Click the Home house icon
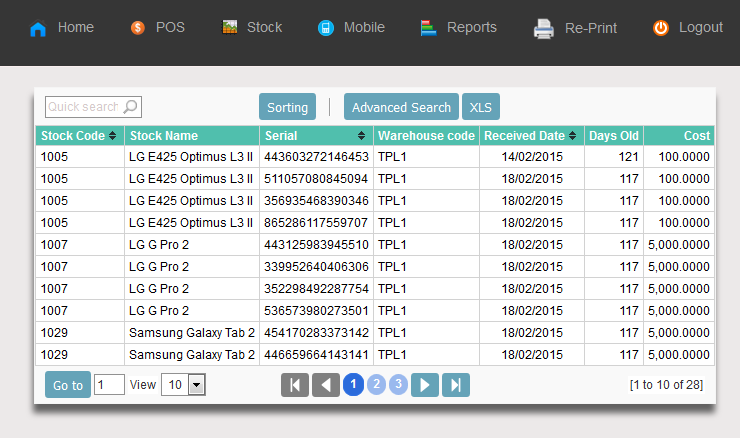Viewport: 740px width, 438px height. point(38,29)
